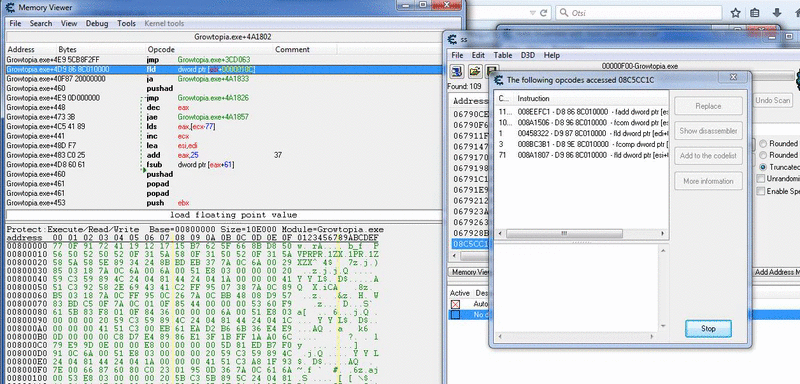Toggle the Enable Speedhack checkbox
The width and height of the screenshot is (800, 384).
761,191
